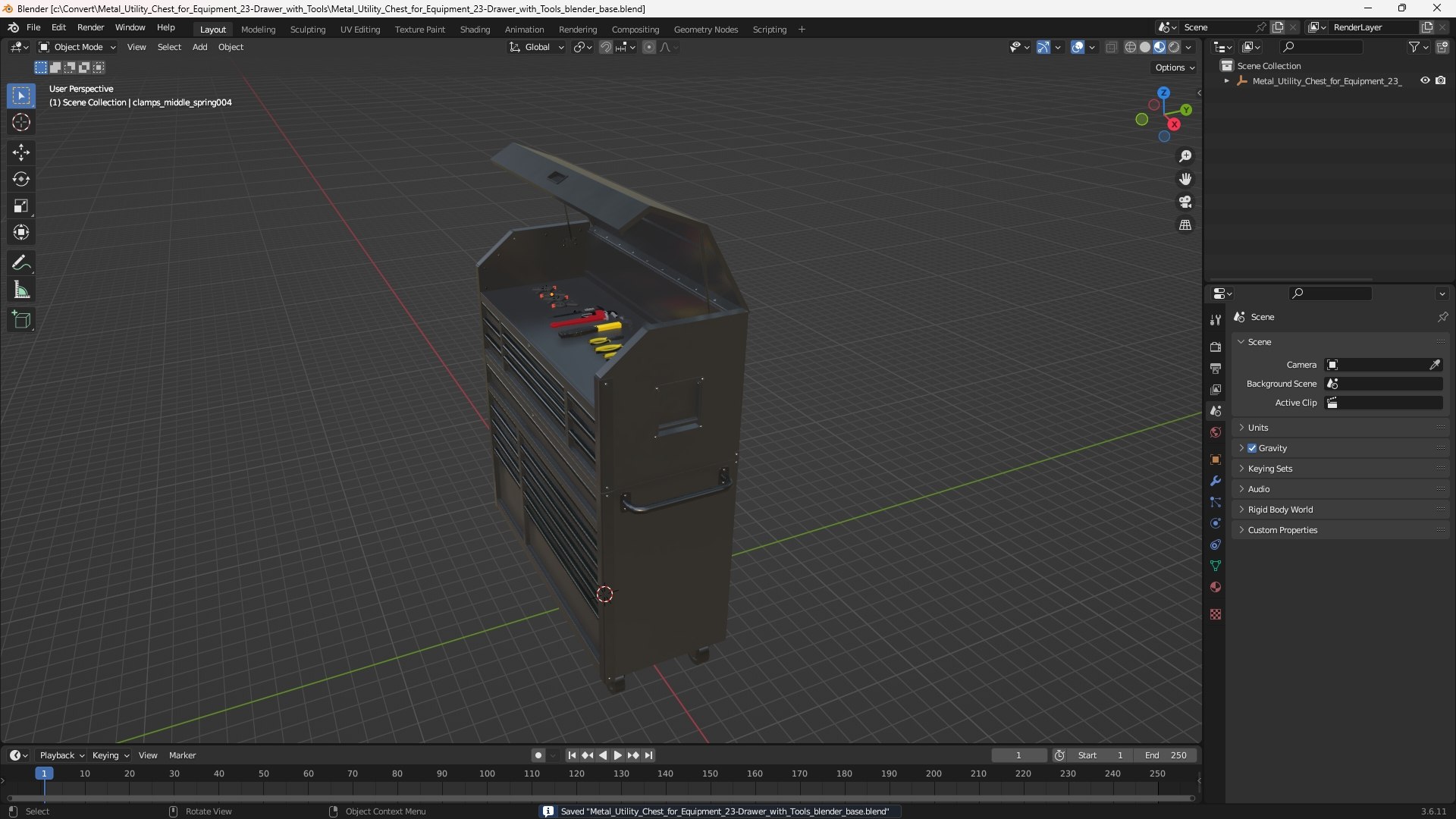
Task: Switch orthographic/perspective grid icon
Action: coord(1185,225)
